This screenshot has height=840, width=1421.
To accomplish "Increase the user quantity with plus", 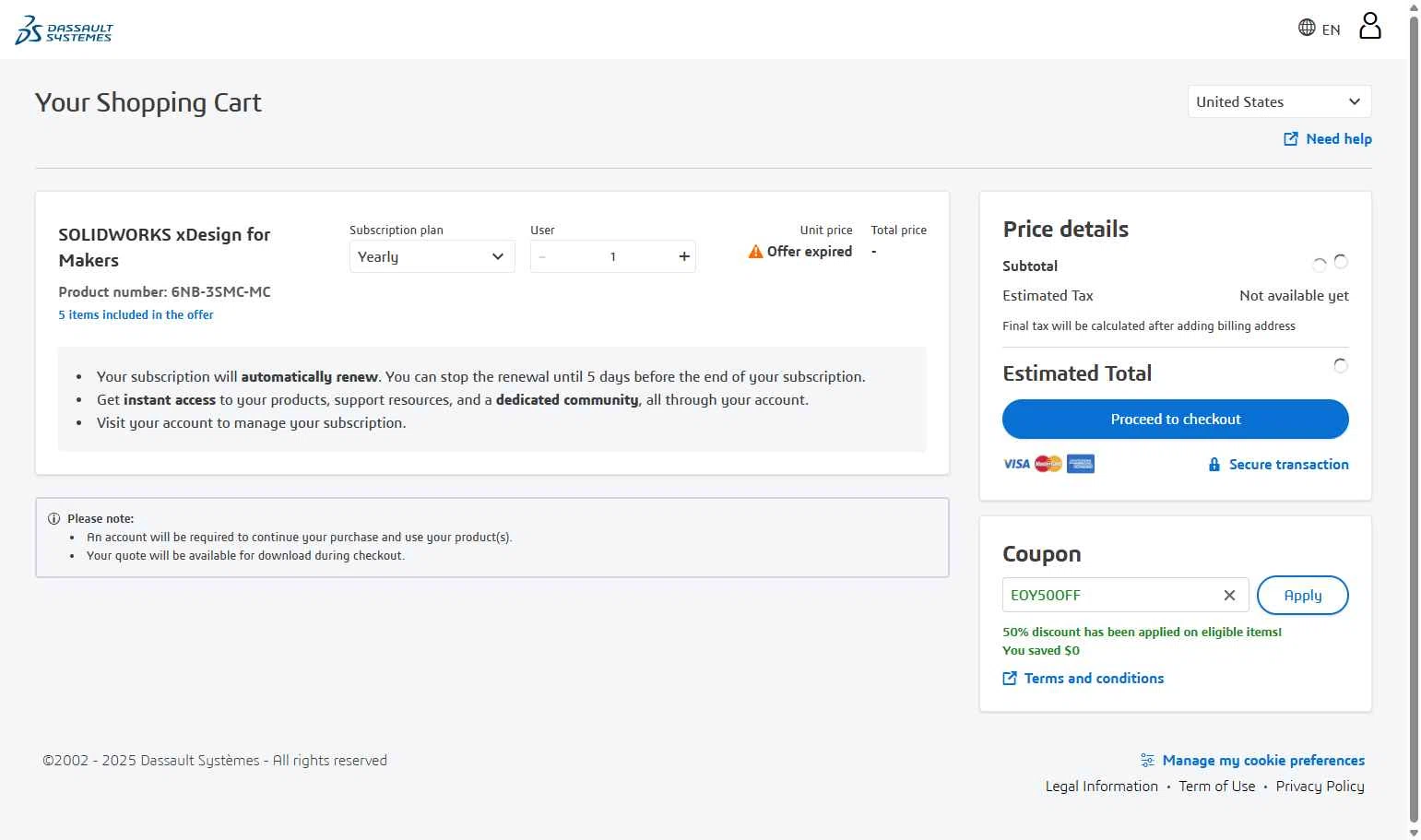I will pyautogui.click(x=684, y=257).
